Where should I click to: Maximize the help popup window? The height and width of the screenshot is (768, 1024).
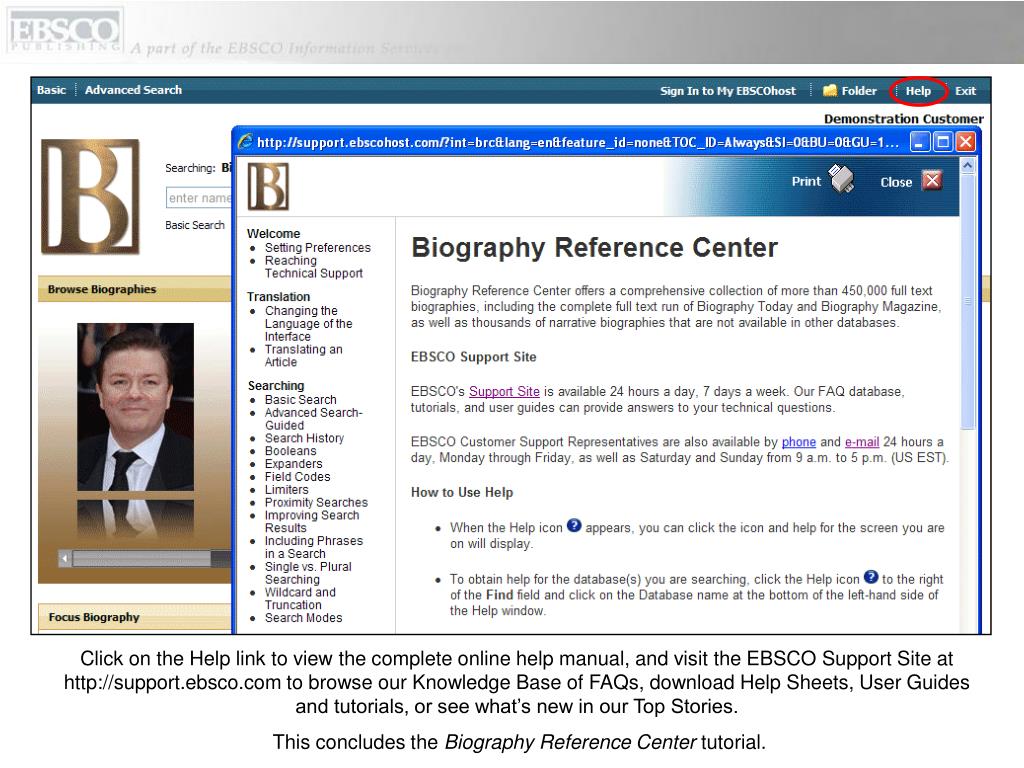943,142
